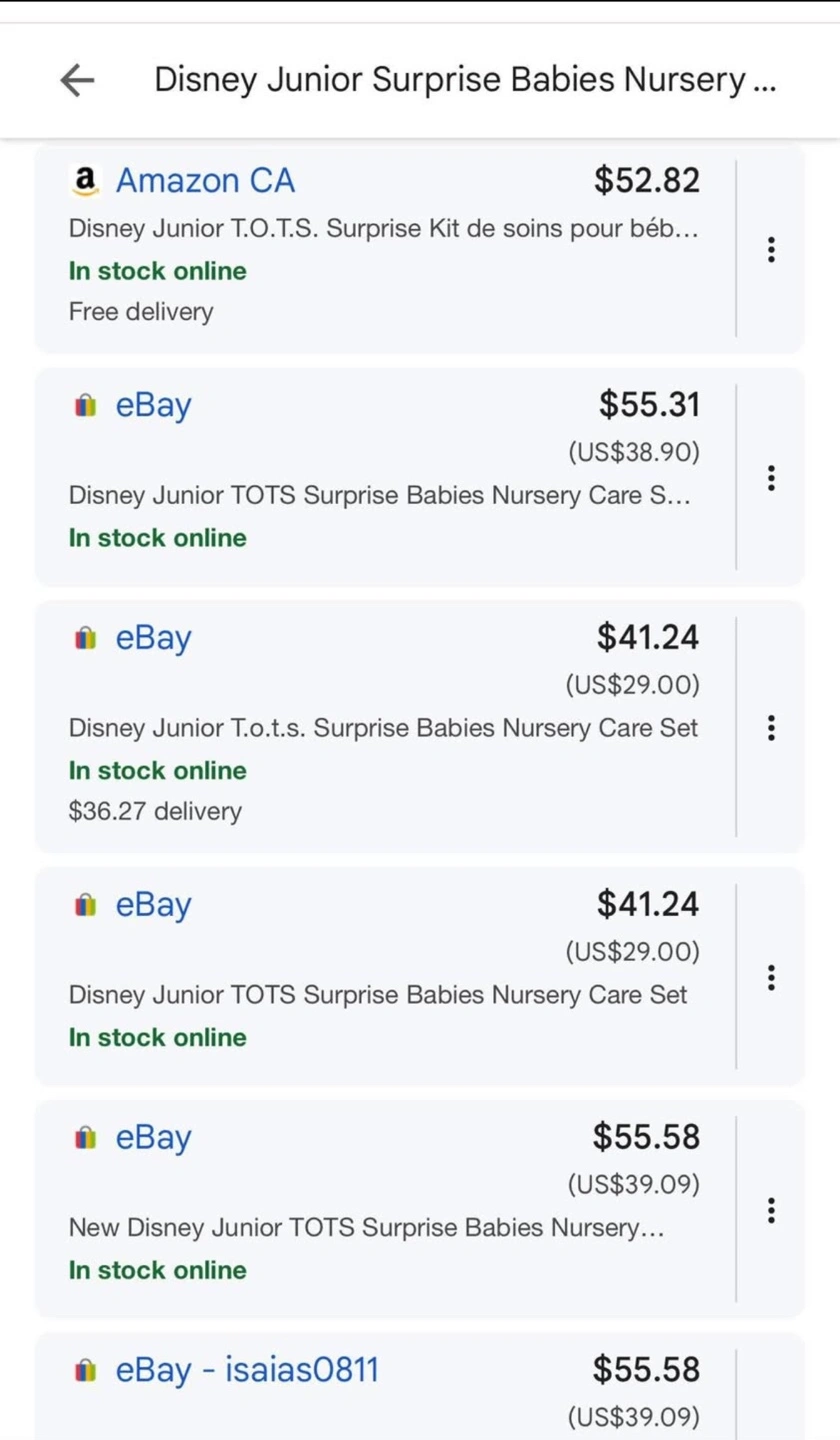Click shopping bag icon beside eBay $55.31
Image resolution: width=840 pixels, height=1440 pixels.
pyautogui.click(x=86, y=406)
